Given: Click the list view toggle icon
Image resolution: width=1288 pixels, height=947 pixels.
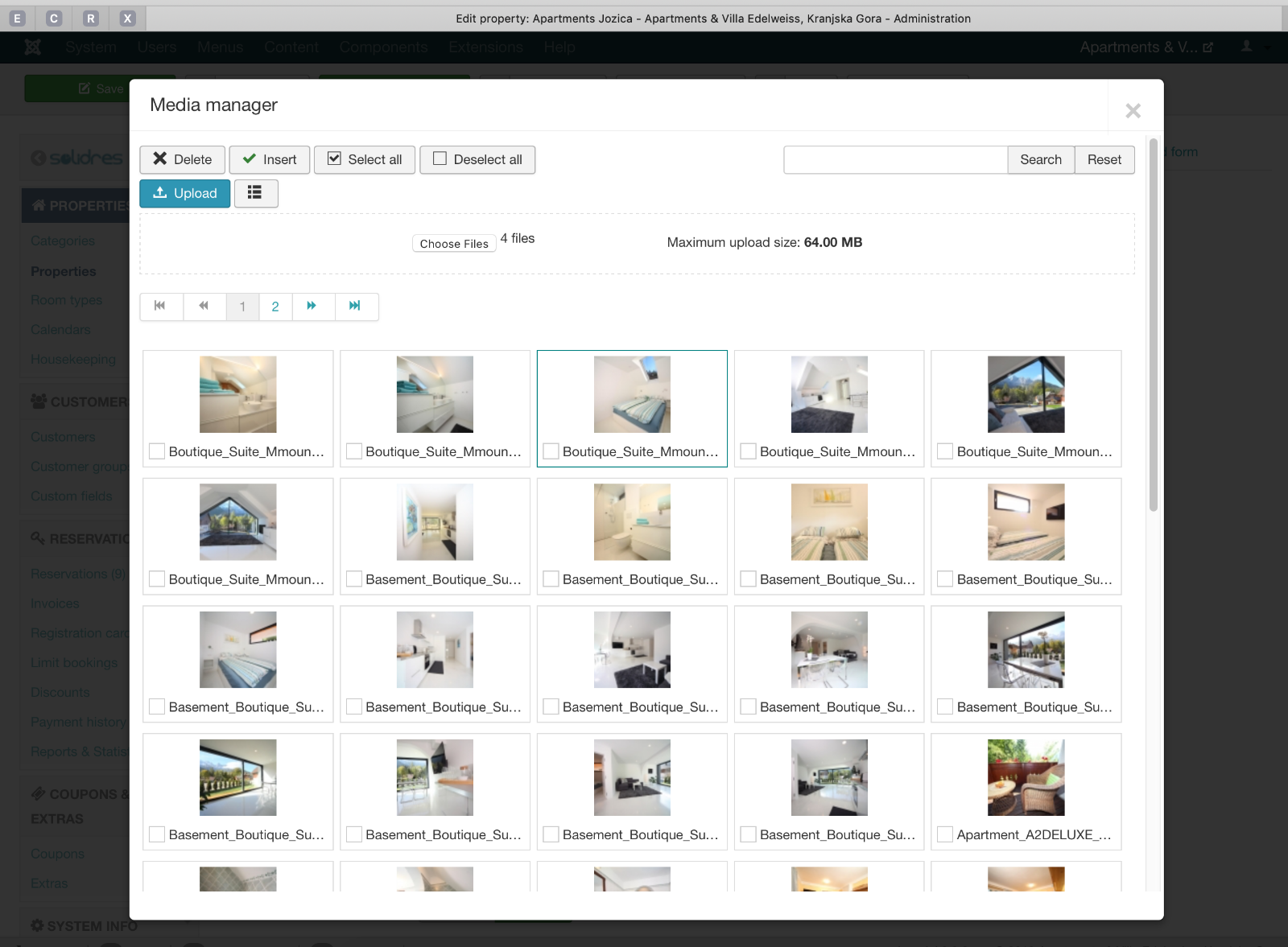Looking at the screenshot, I should (255, 193).
